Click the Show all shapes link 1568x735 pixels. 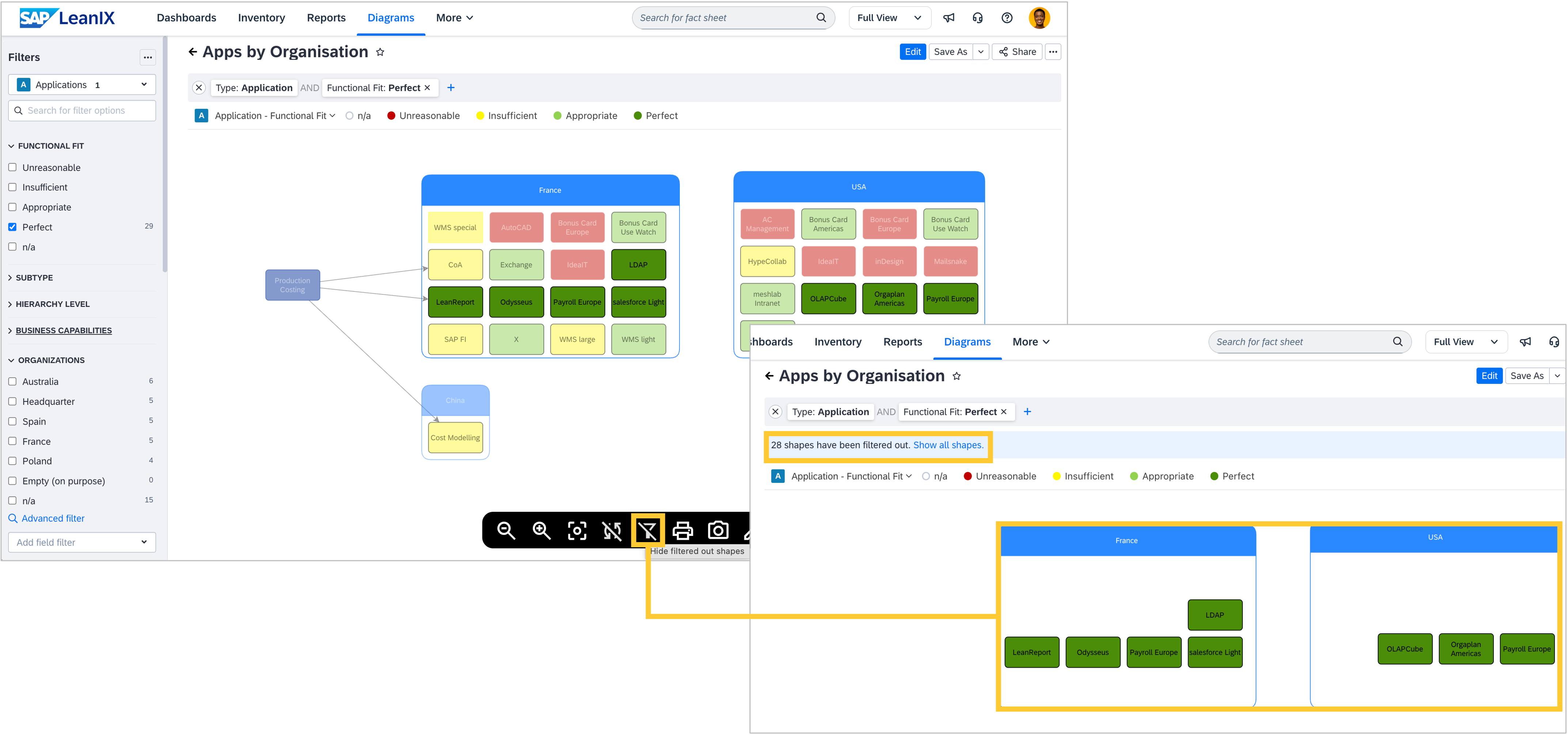pyautogui.click(x=948, y=445)
